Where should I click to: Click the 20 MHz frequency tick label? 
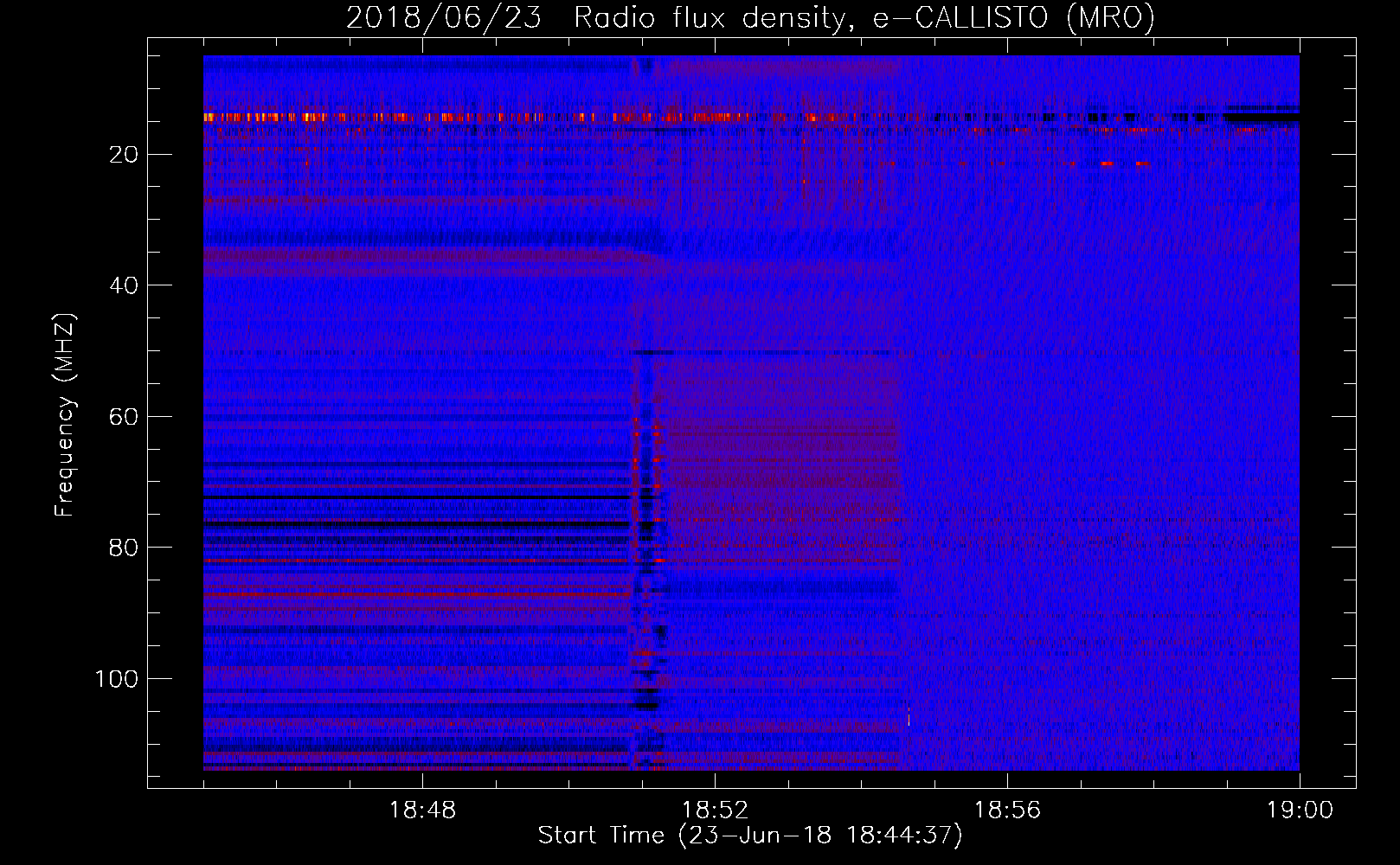(125, 155)
